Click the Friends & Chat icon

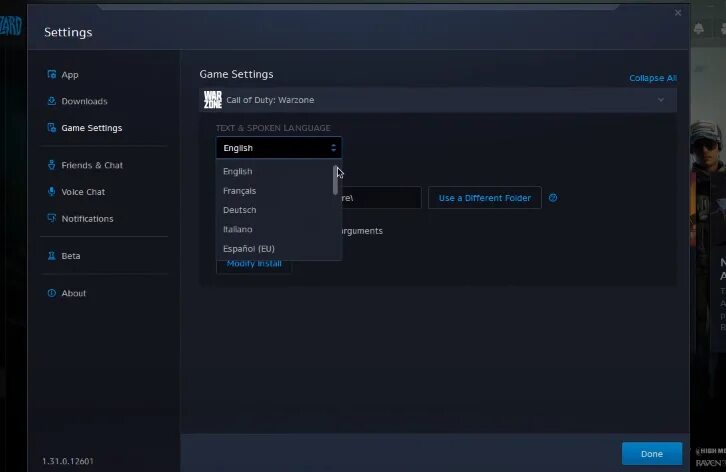[51, 165]
